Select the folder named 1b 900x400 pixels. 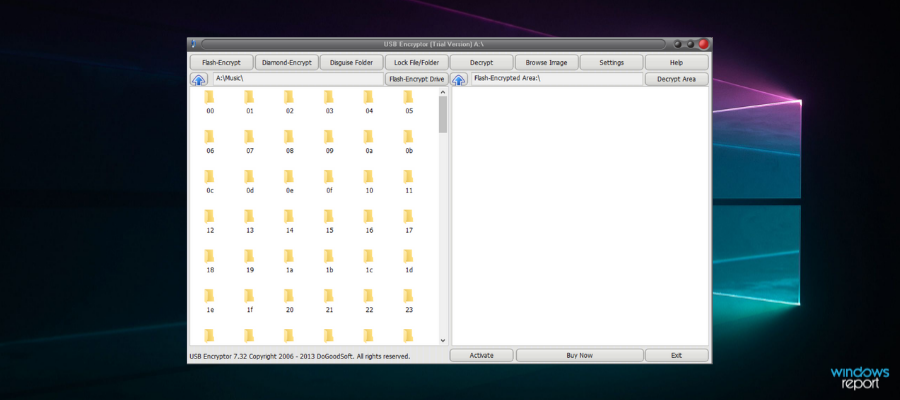pos(329,262)
